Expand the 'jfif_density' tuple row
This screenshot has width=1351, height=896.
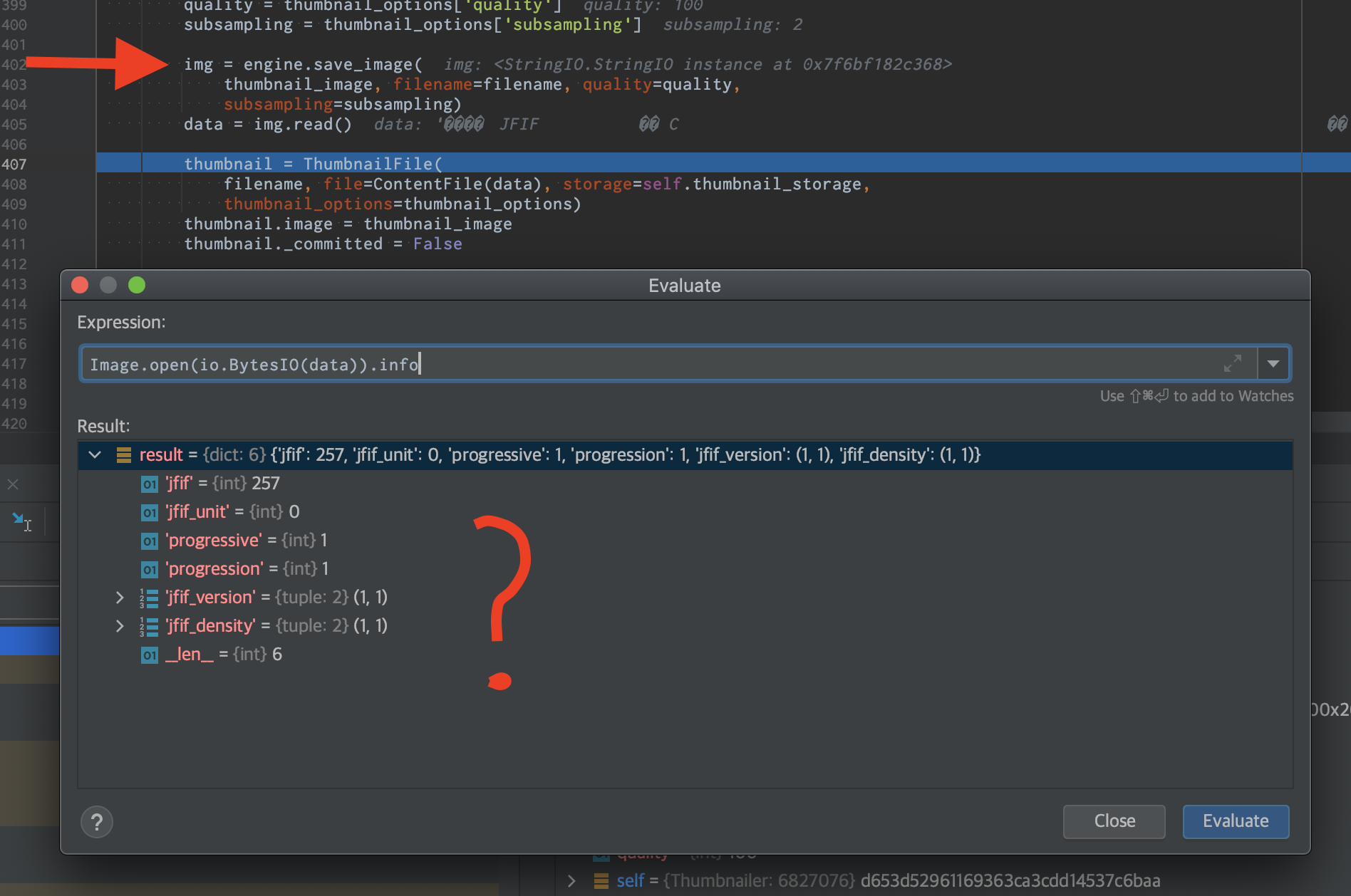pos(120,625)
